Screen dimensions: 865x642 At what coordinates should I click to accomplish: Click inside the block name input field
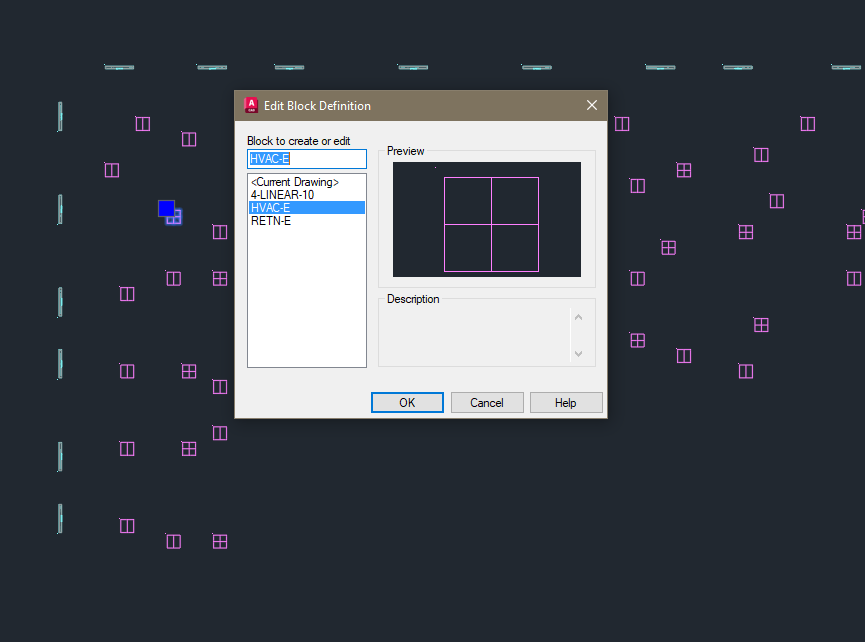click(x=306, y=158)
